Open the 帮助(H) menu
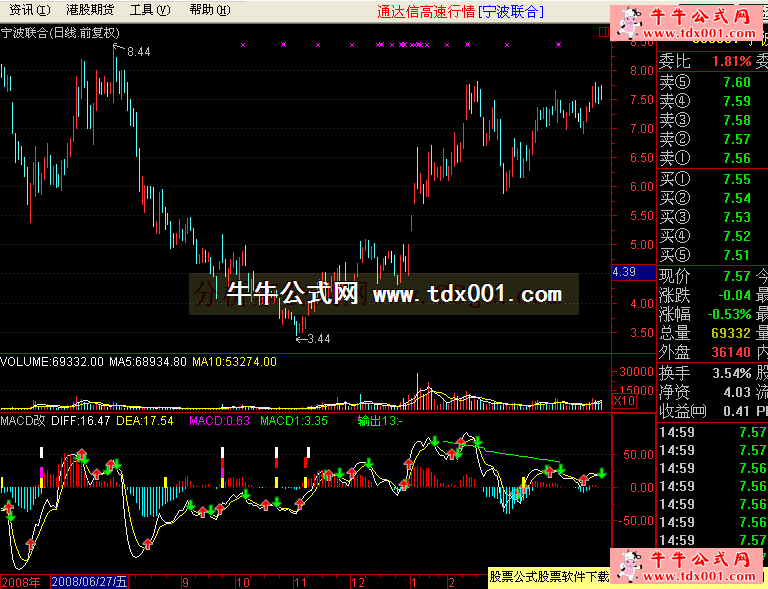The image size is (768, 589). 210,10
